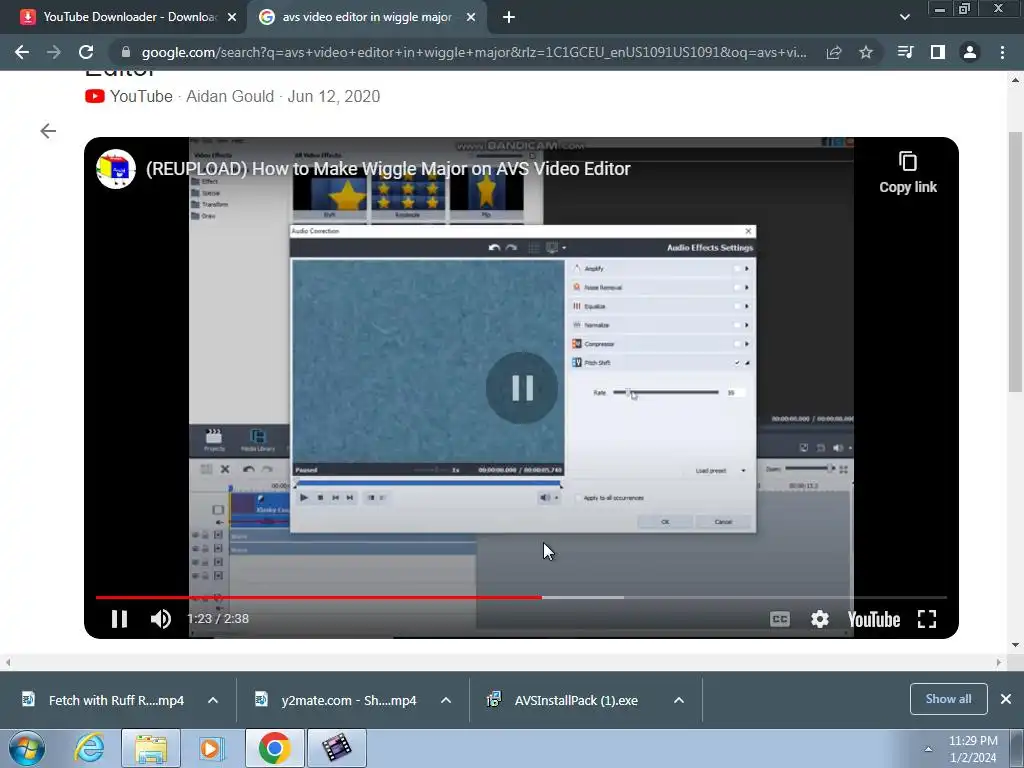Viewport: 1024px width, 768px height.
Task: Click the pause button in player controls
Action: pos(120,618)
